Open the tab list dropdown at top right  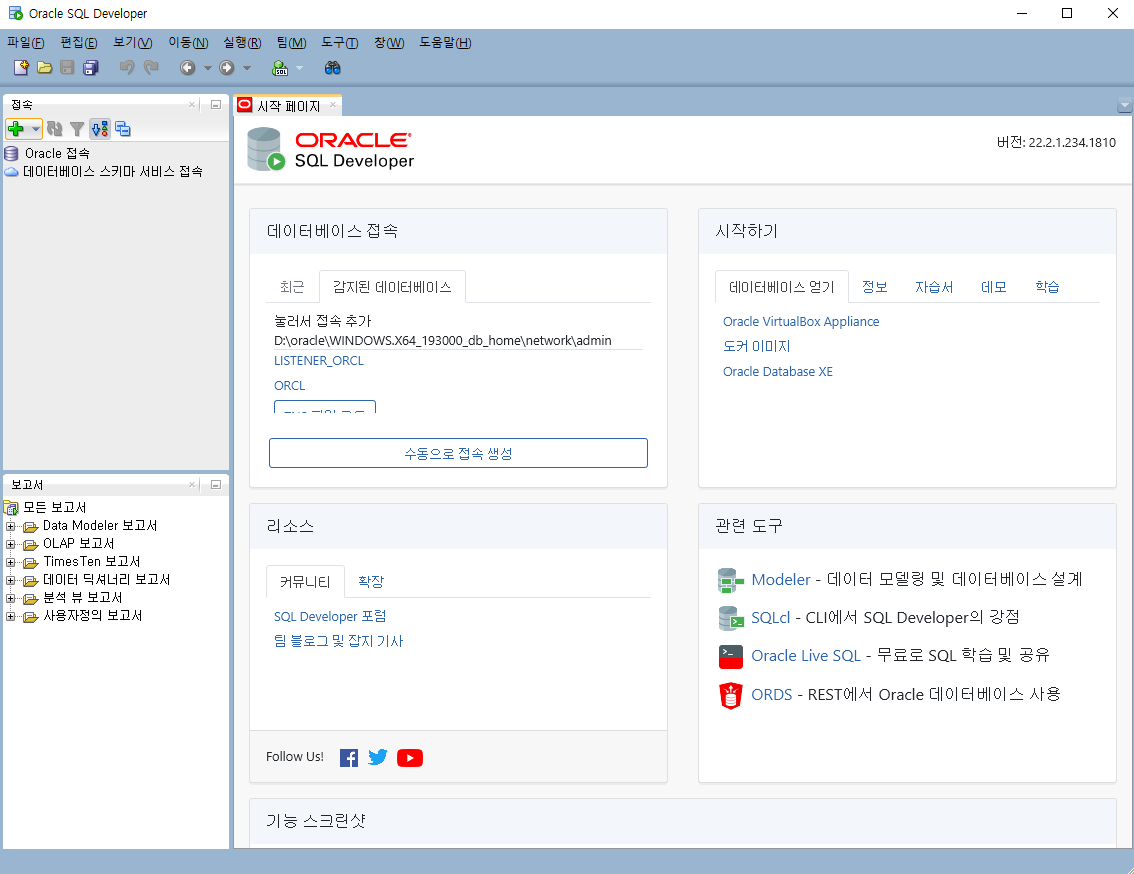coord(1124,106)
